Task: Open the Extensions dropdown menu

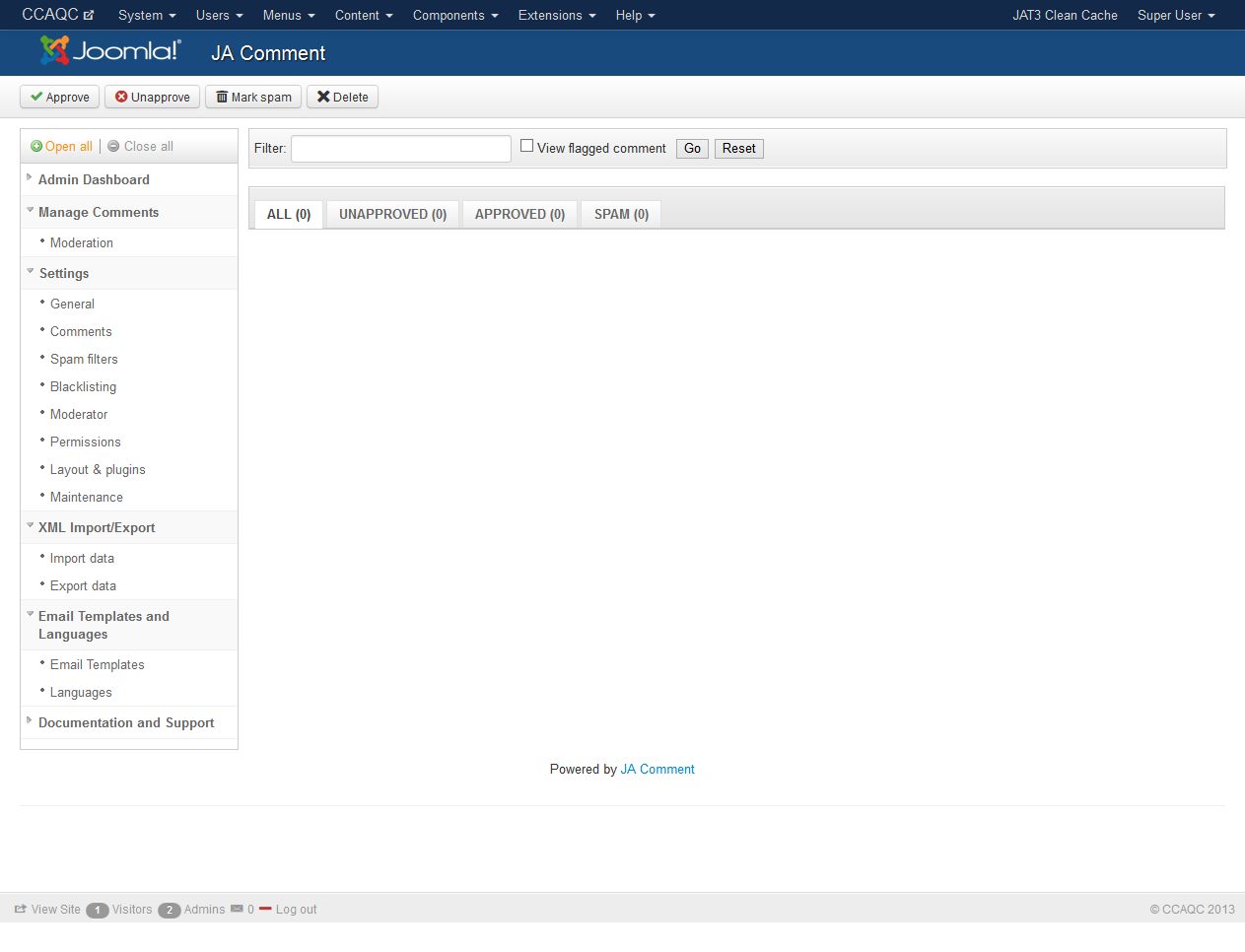Action: (x=557, y=15)
